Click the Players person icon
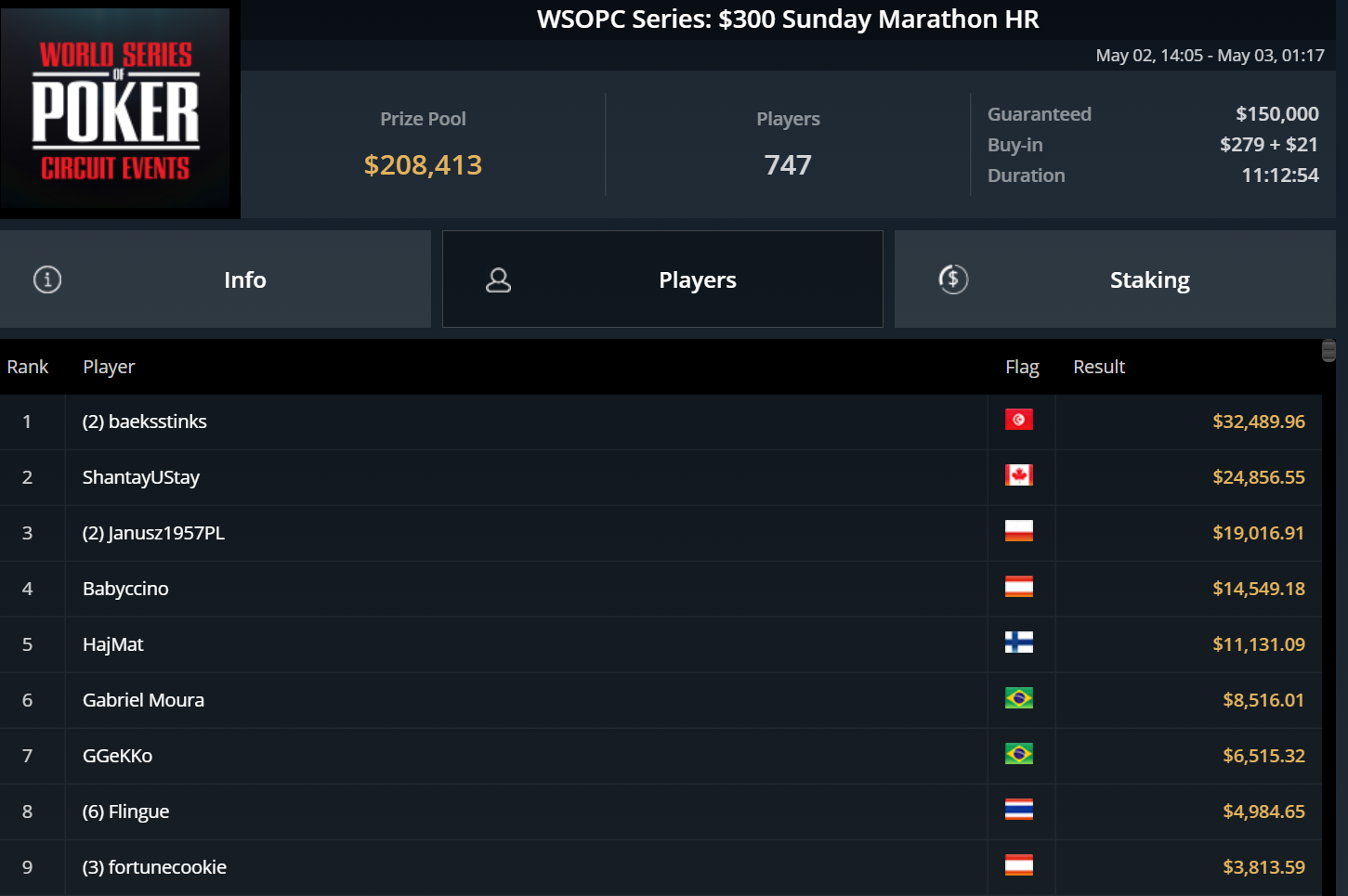 (x=499, y=280)
